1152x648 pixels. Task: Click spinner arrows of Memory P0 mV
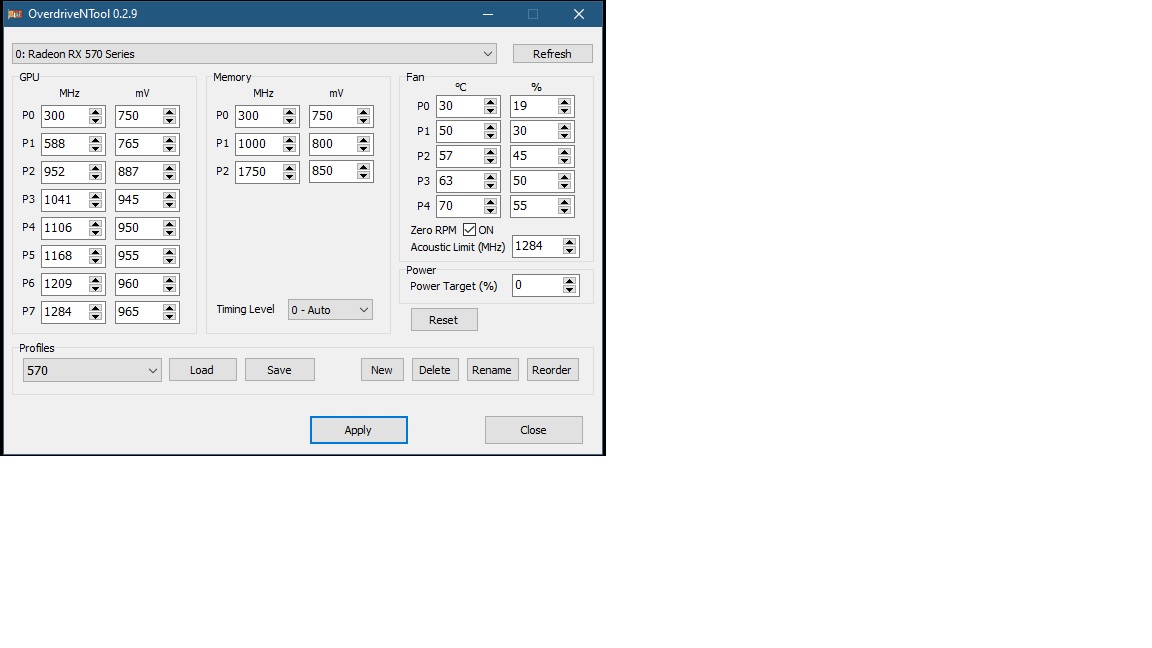tap(364, 116)
